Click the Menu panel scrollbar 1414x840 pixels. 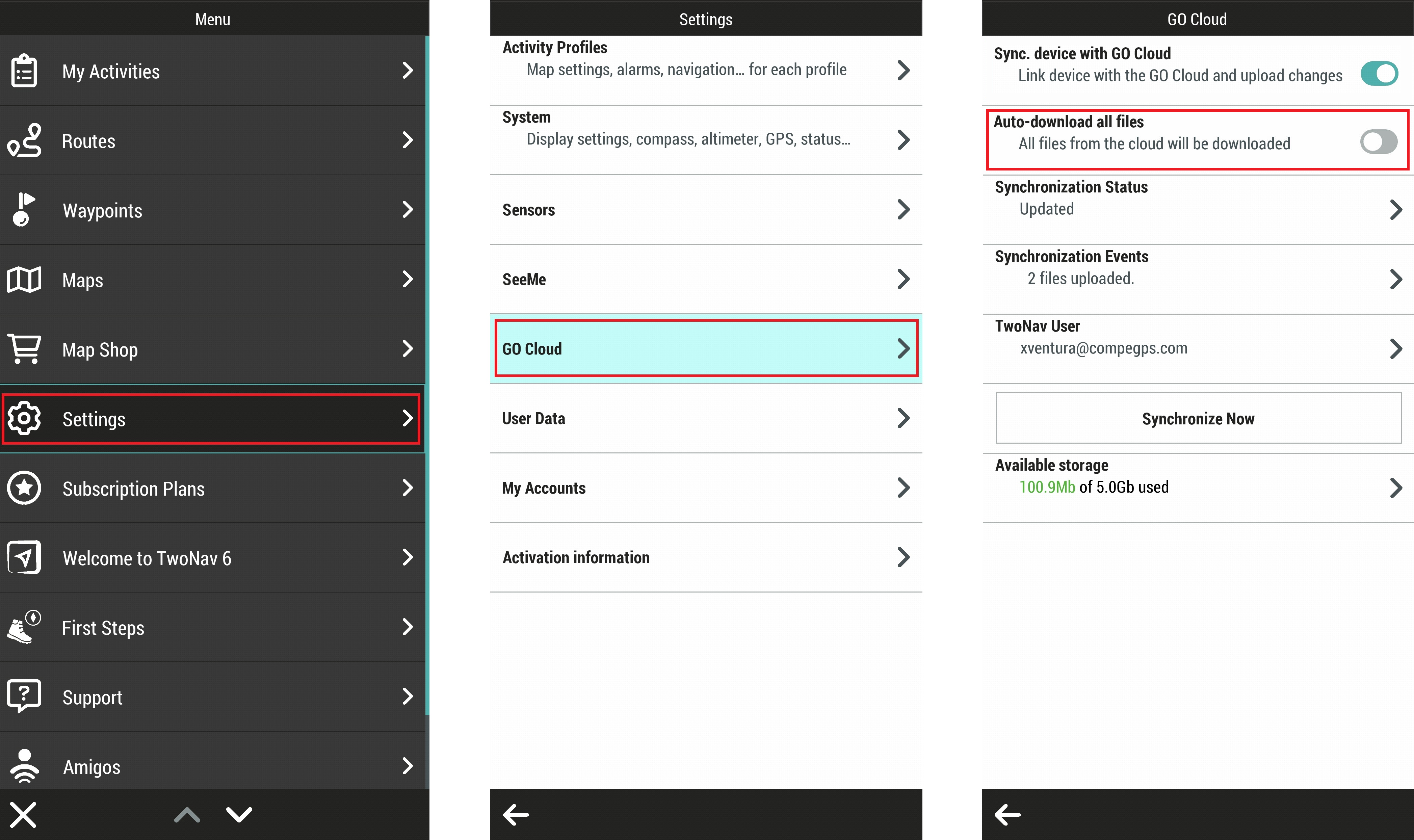[427, 376]
